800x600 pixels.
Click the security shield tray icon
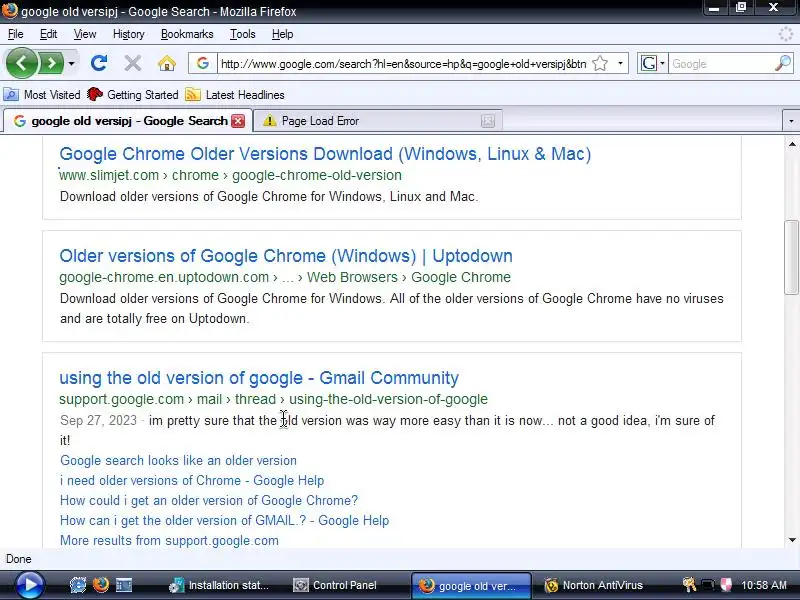click(x=726, y=585)
